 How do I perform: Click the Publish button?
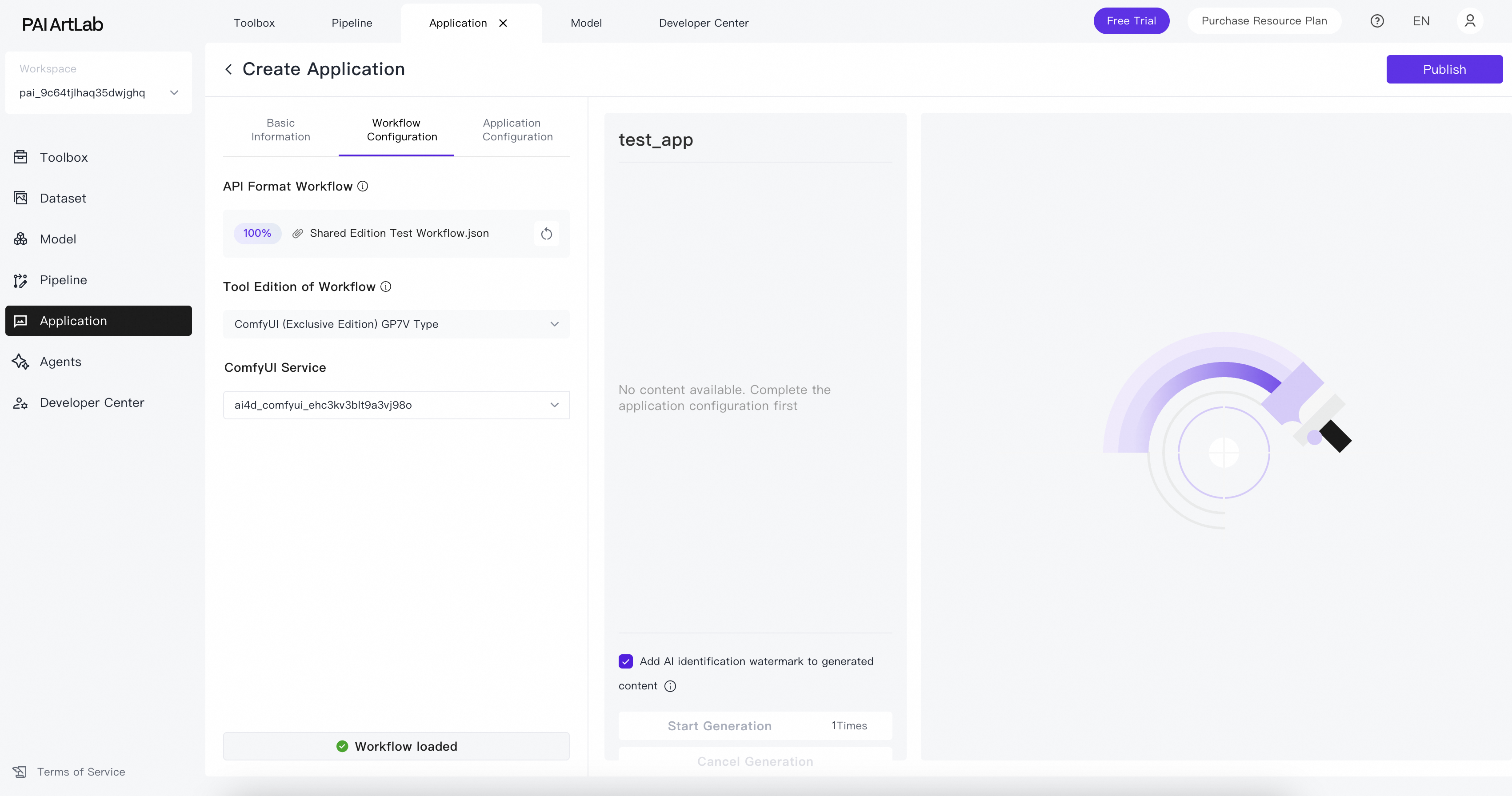(1444, 69)
